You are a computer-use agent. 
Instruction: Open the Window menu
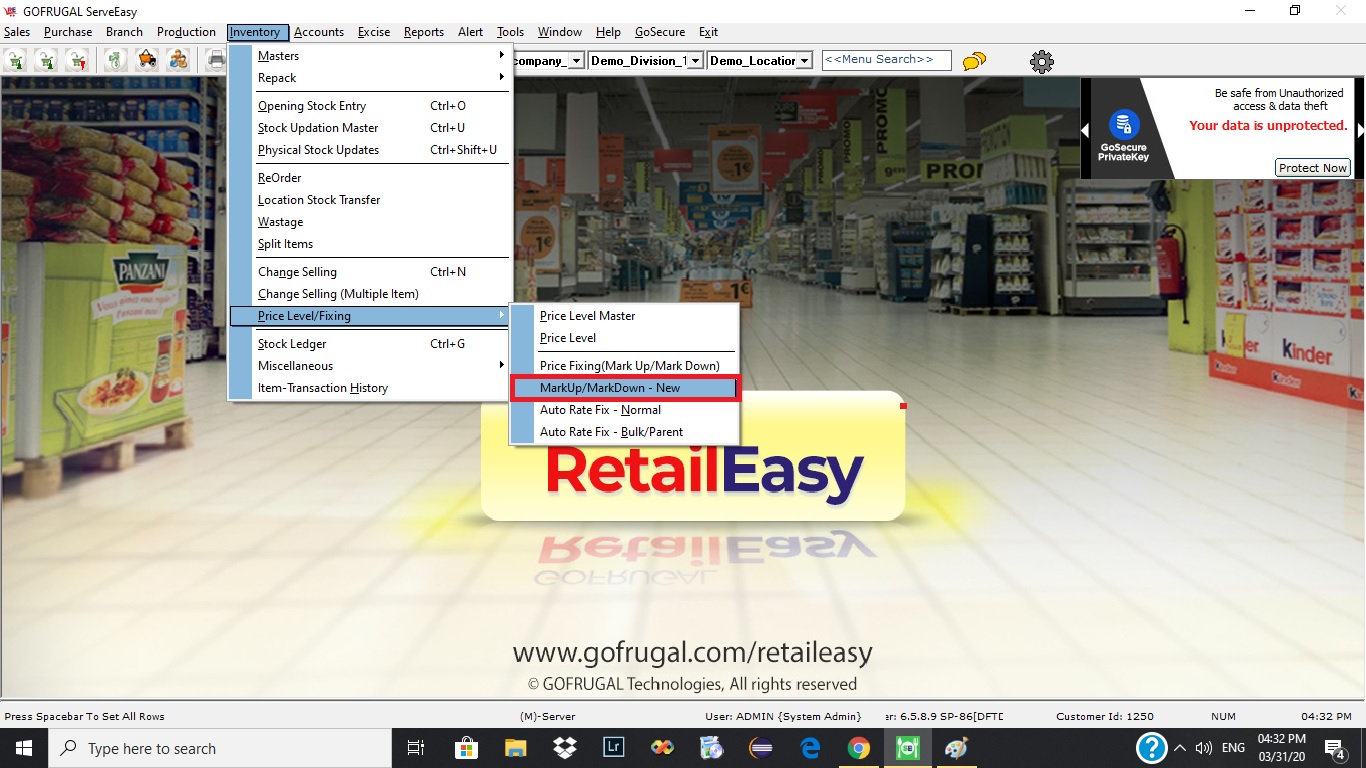(x=560, y=32)
